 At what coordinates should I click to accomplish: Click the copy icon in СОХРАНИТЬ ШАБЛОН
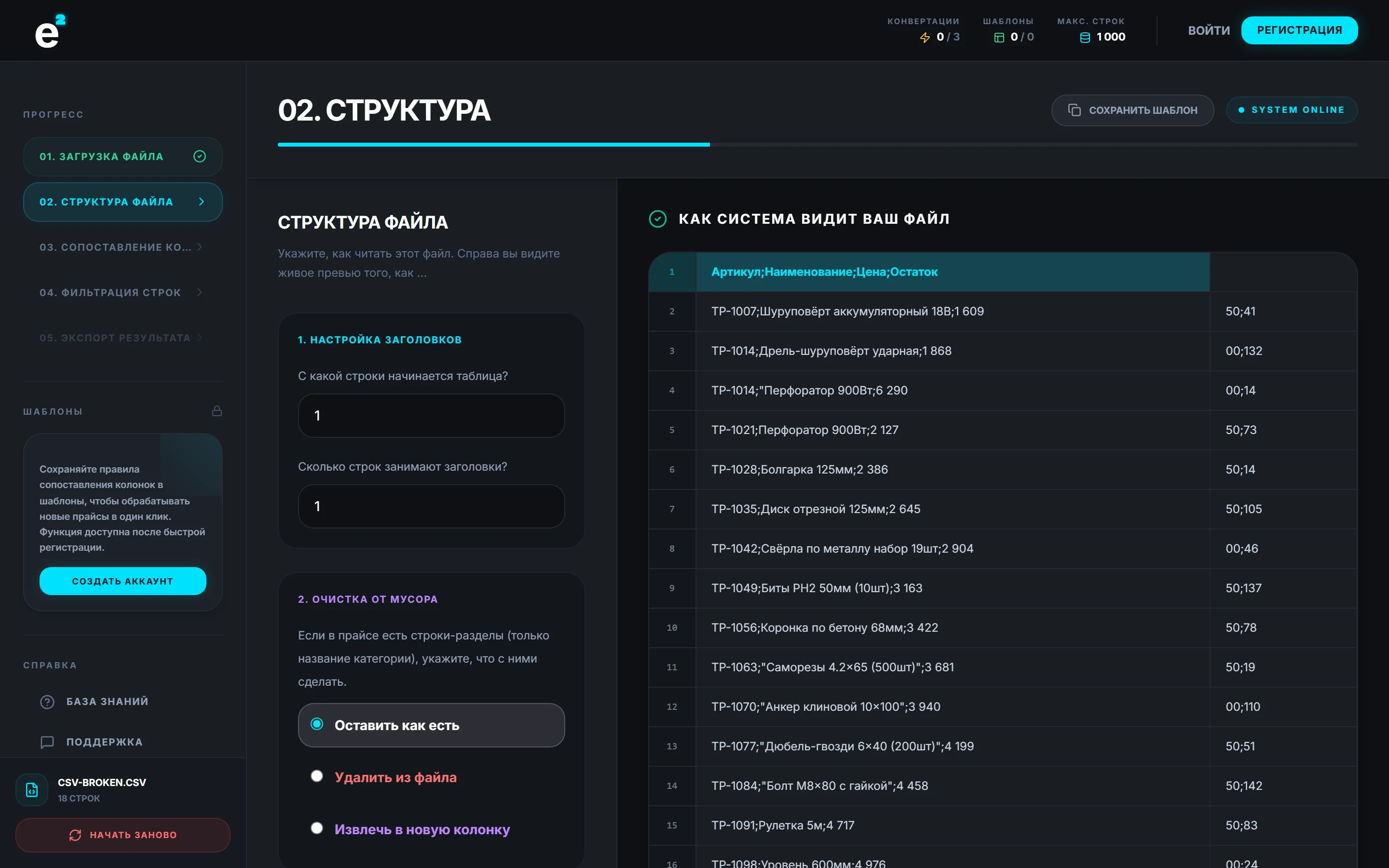(1074, 109)
